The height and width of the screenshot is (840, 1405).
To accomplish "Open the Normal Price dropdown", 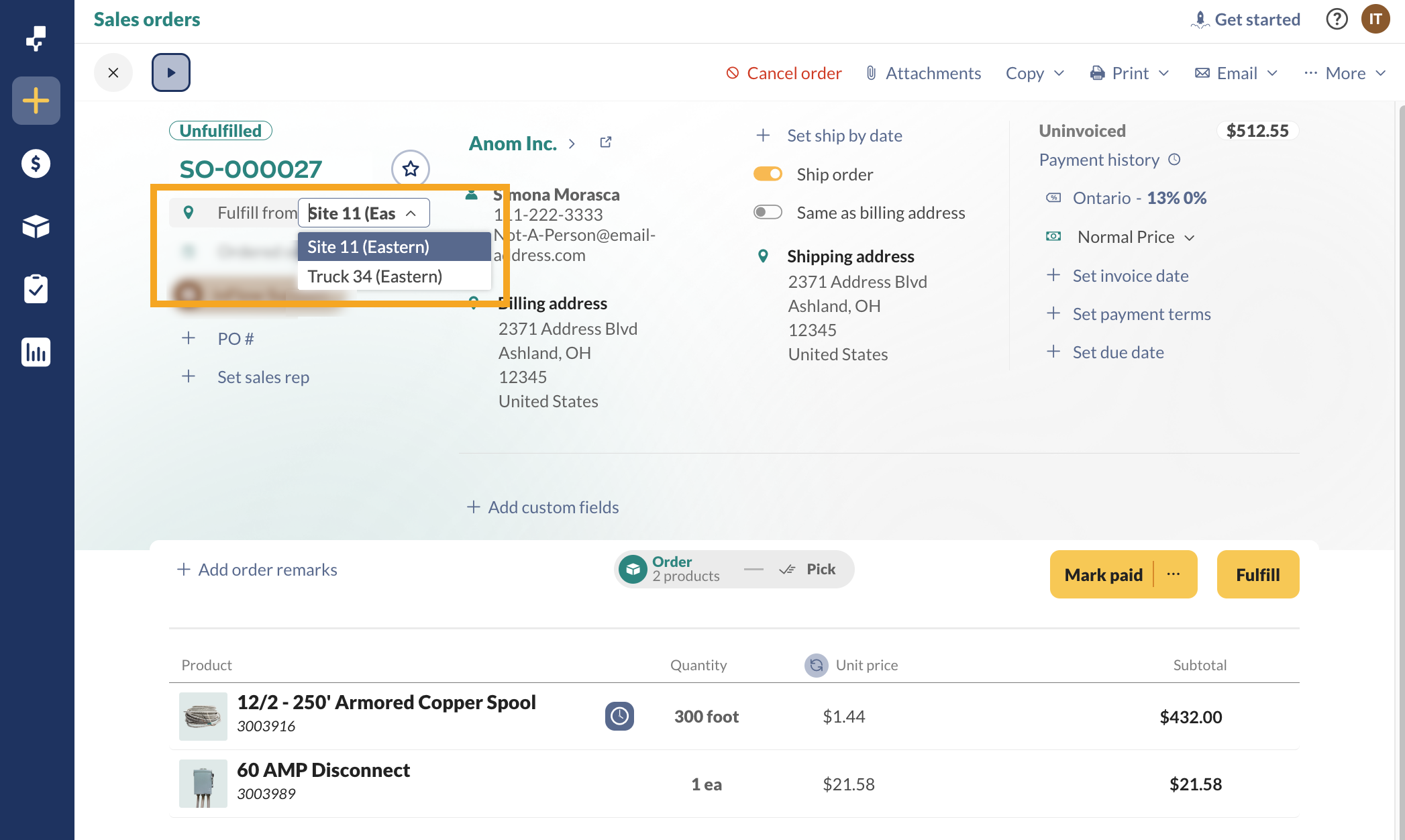I will click(1135, 237).
